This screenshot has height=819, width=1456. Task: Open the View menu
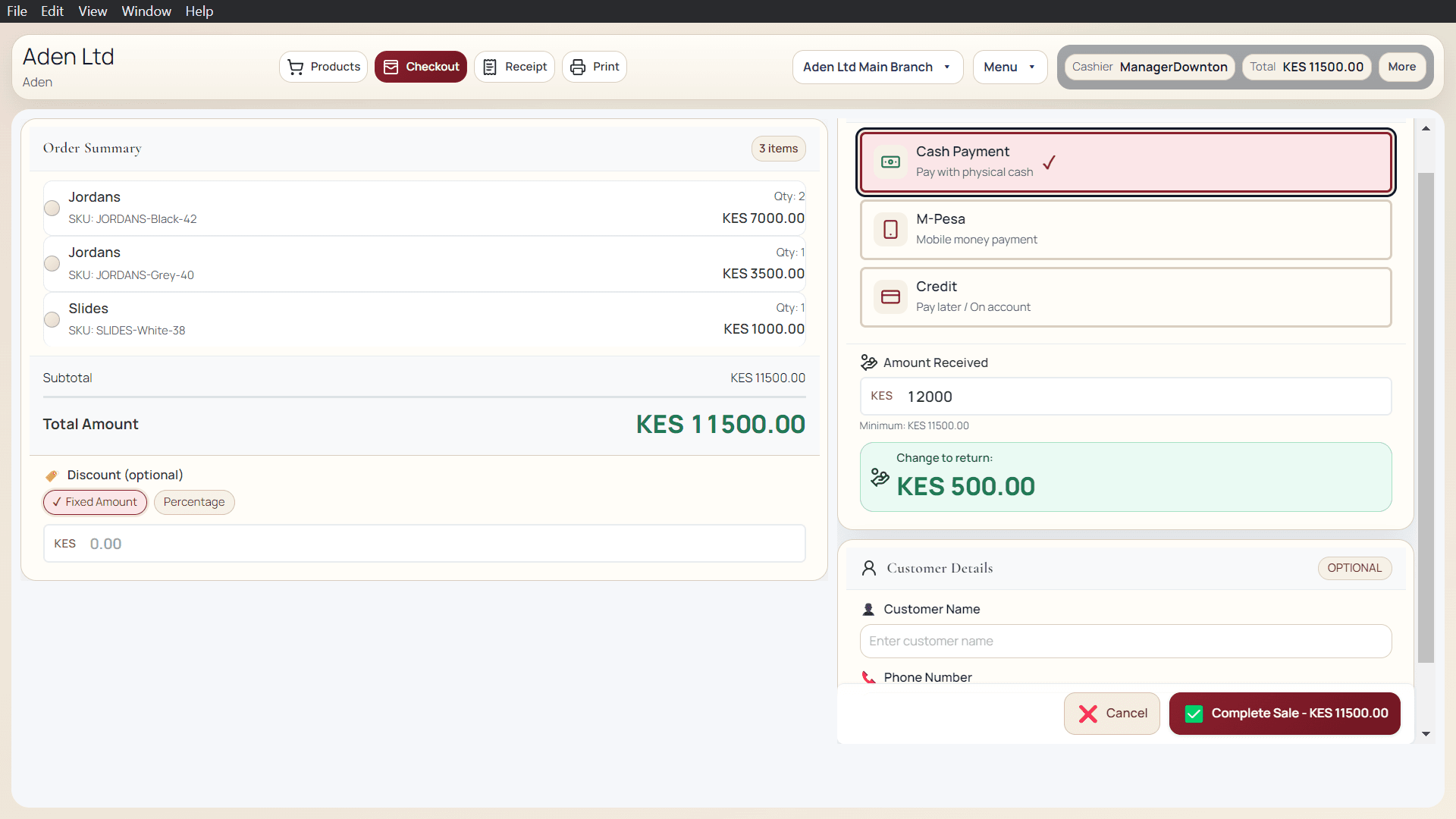(93, 11)
